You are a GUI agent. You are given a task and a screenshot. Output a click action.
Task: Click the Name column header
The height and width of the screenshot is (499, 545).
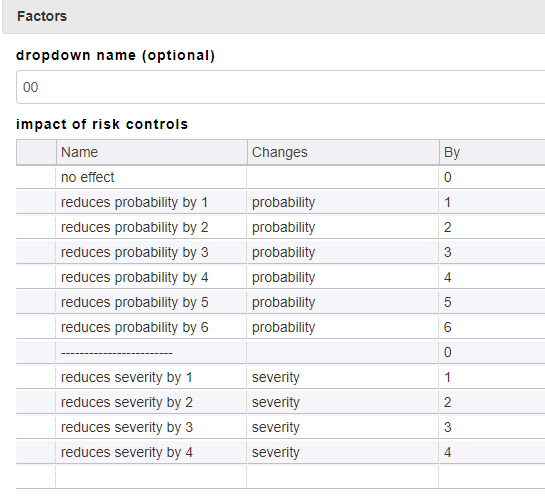point(152,152)
